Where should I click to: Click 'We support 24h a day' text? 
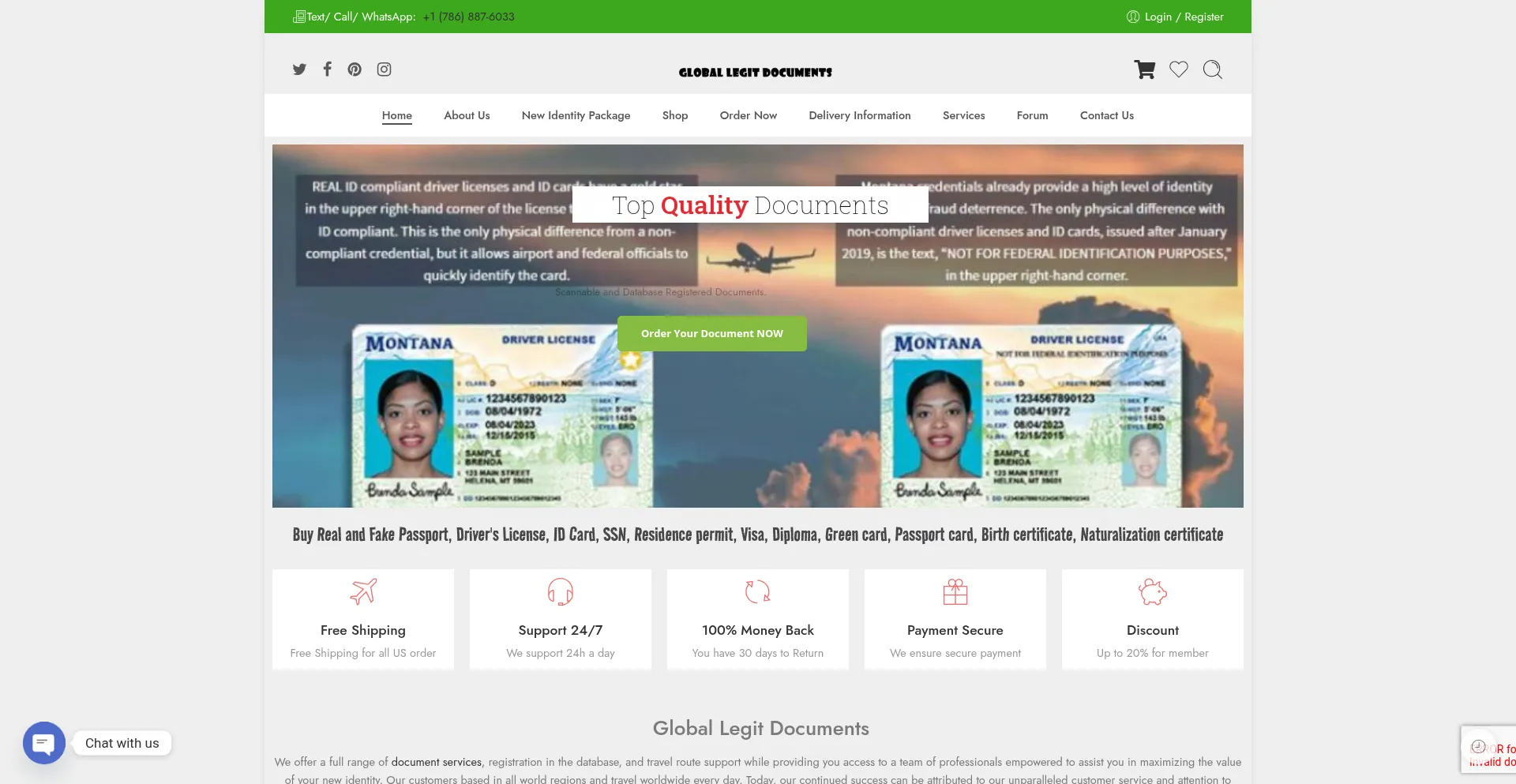click(561, 653)
